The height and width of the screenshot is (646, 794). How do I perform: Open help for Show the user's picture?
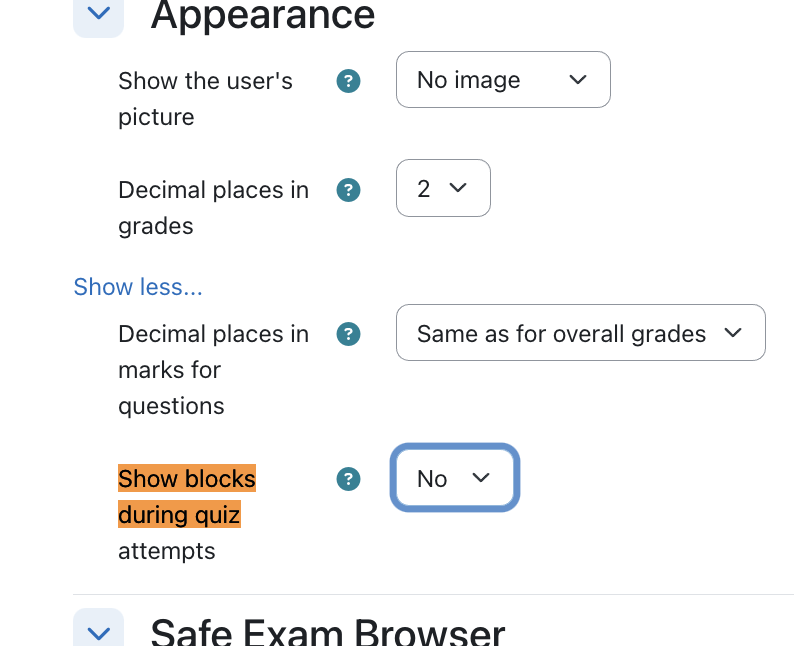[x=348, y=81]
